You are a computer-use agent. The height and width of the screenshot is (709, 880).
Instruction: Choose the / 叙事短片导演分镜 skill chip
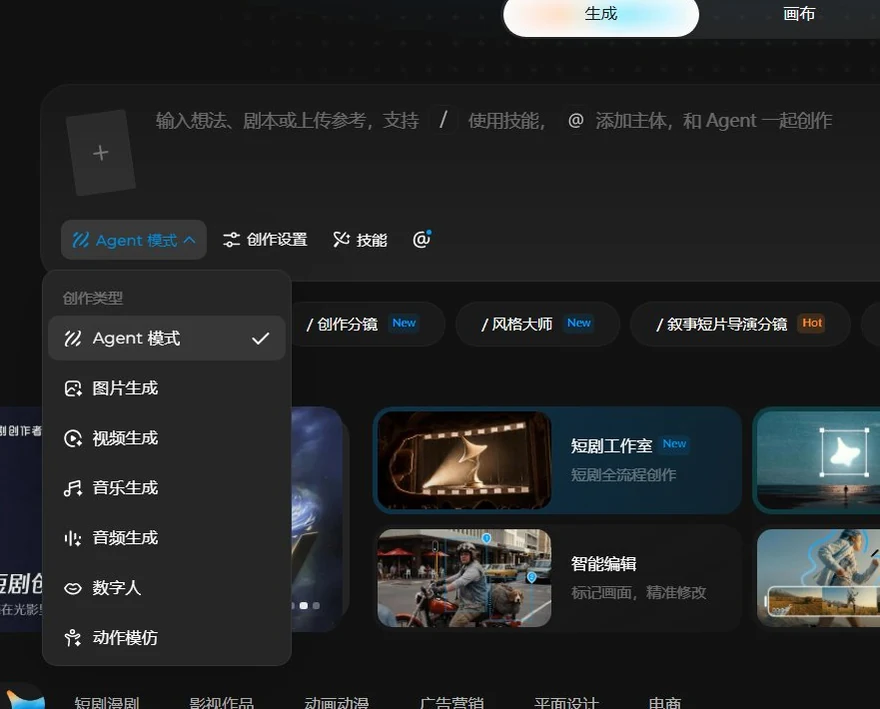tap(740, 324)
